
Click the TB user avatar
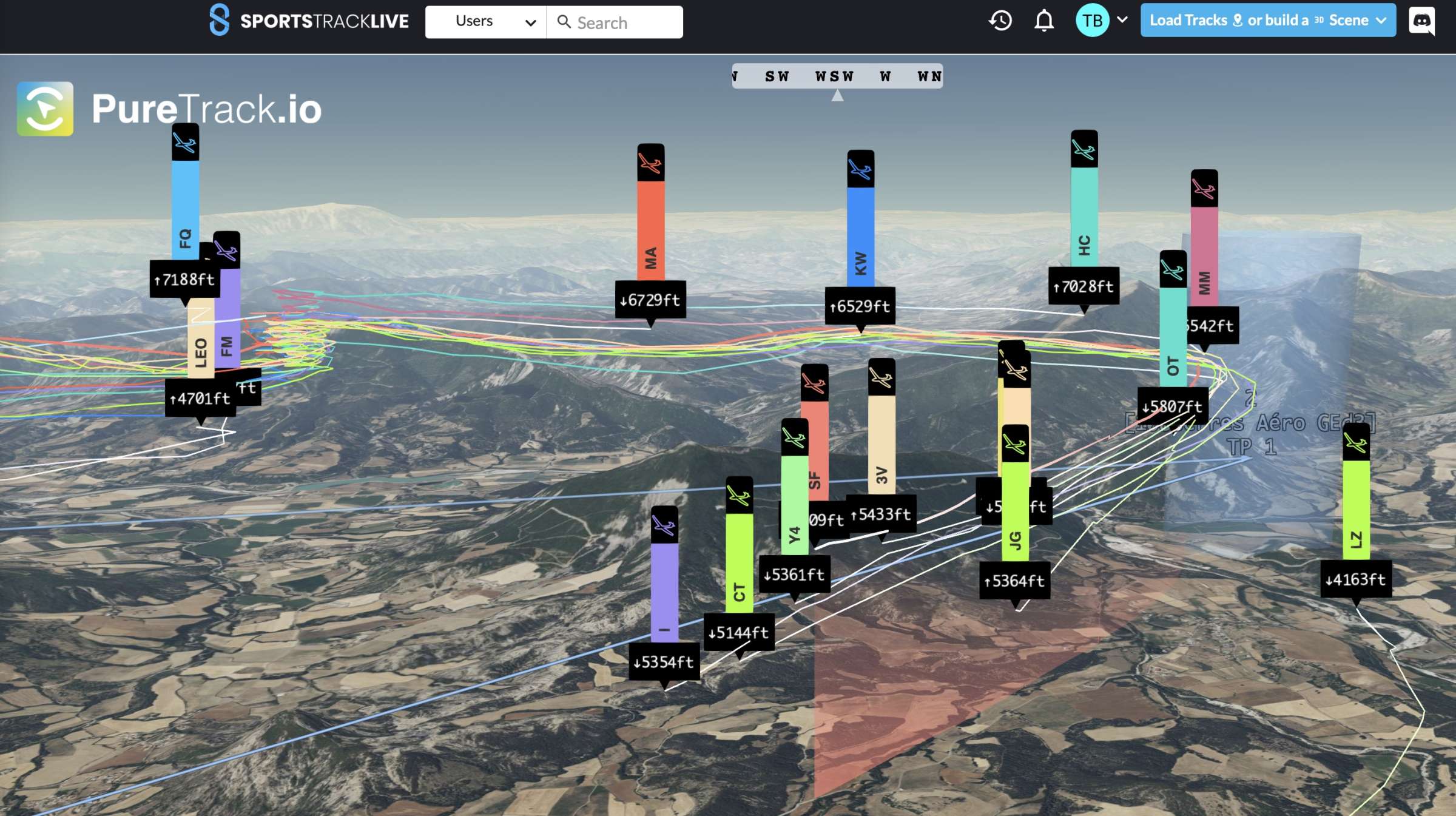(x=1092, y=21)
